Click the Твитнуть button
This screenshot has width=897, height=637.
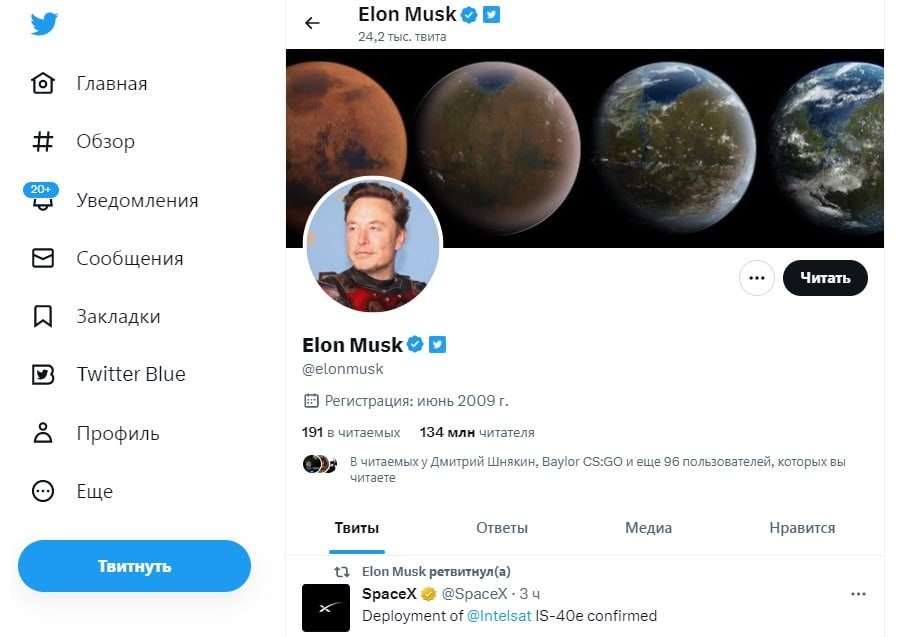[134, 567]
